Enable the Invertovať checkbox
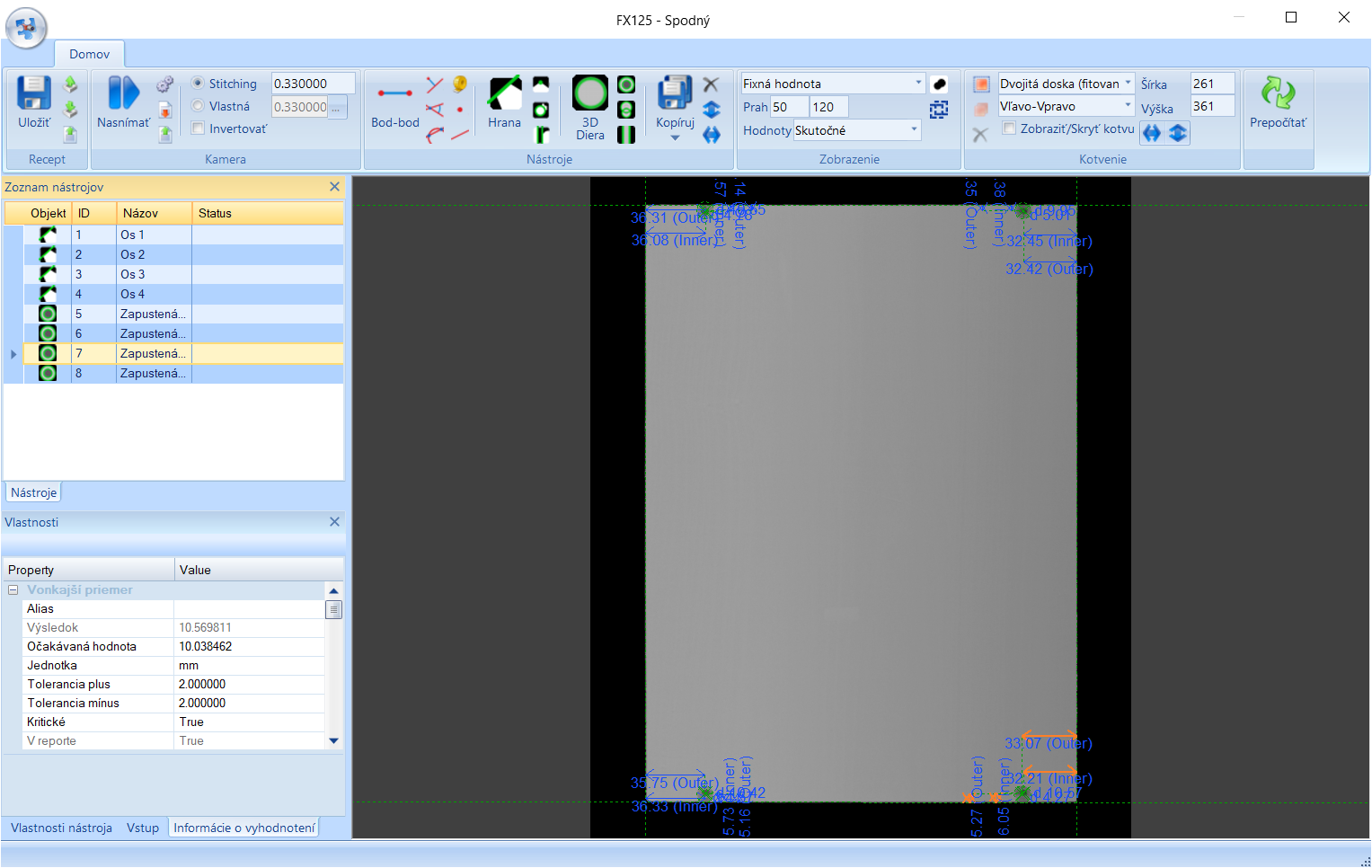1372x868 pixels. coord(198,128)
